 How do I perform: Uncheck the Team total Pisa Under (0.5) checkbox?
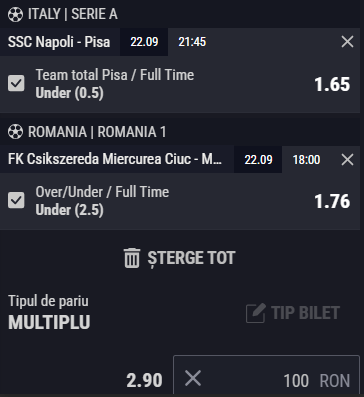coord(16,83)
